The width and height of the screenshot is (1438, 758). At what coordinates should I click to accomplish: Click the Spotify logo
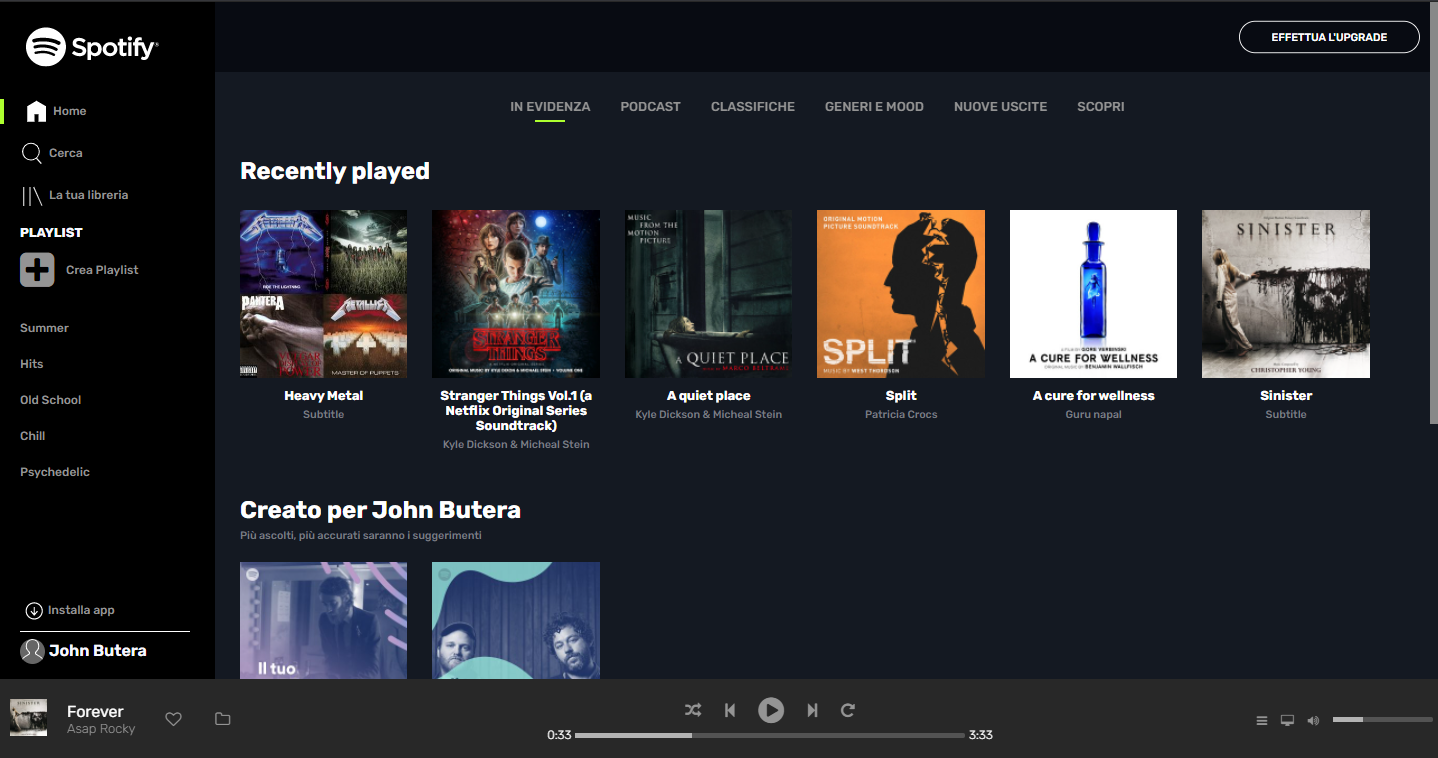[x=91, y=46]
